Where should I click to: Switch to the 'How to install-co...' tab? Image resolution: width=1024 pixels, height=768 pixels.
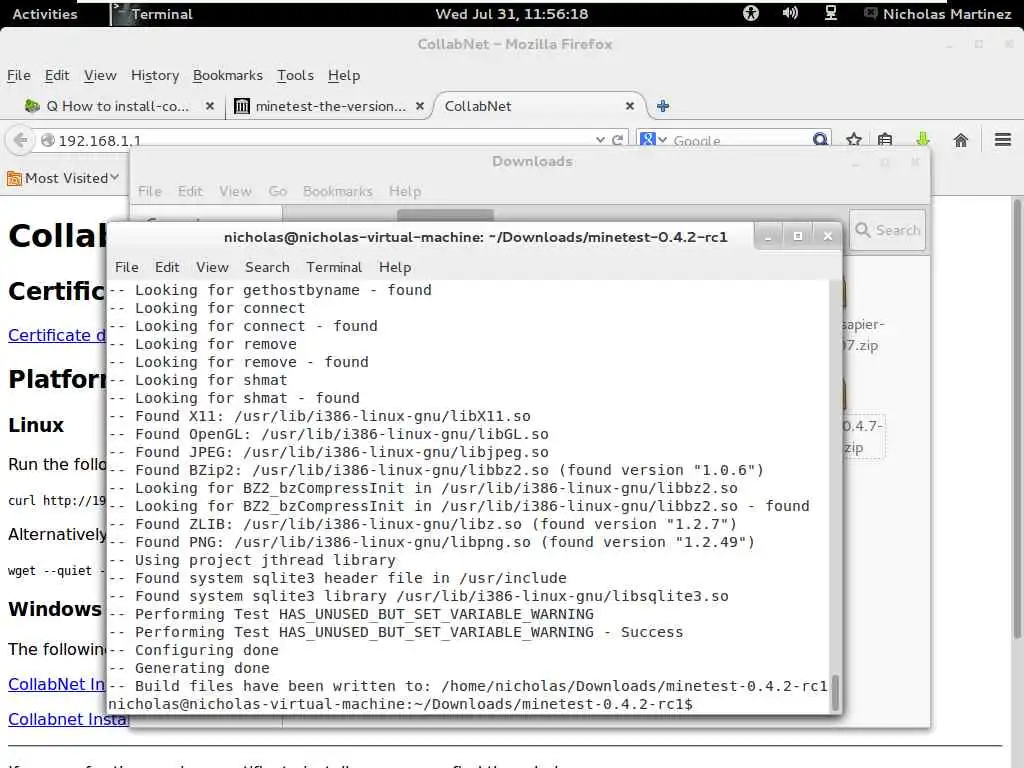(x=118, y=106)
